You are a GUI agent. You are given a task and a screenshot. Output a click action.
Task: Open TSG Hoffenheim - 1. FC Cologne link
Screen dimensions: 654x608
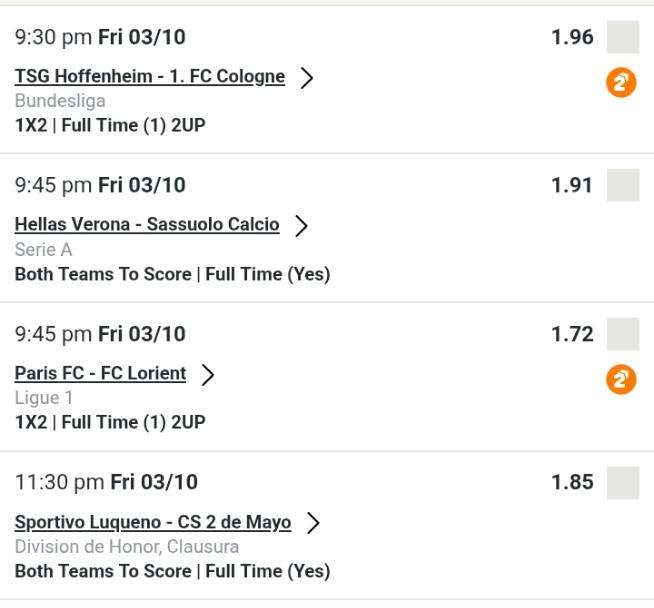pyautogui.click(x=150, y=76)
